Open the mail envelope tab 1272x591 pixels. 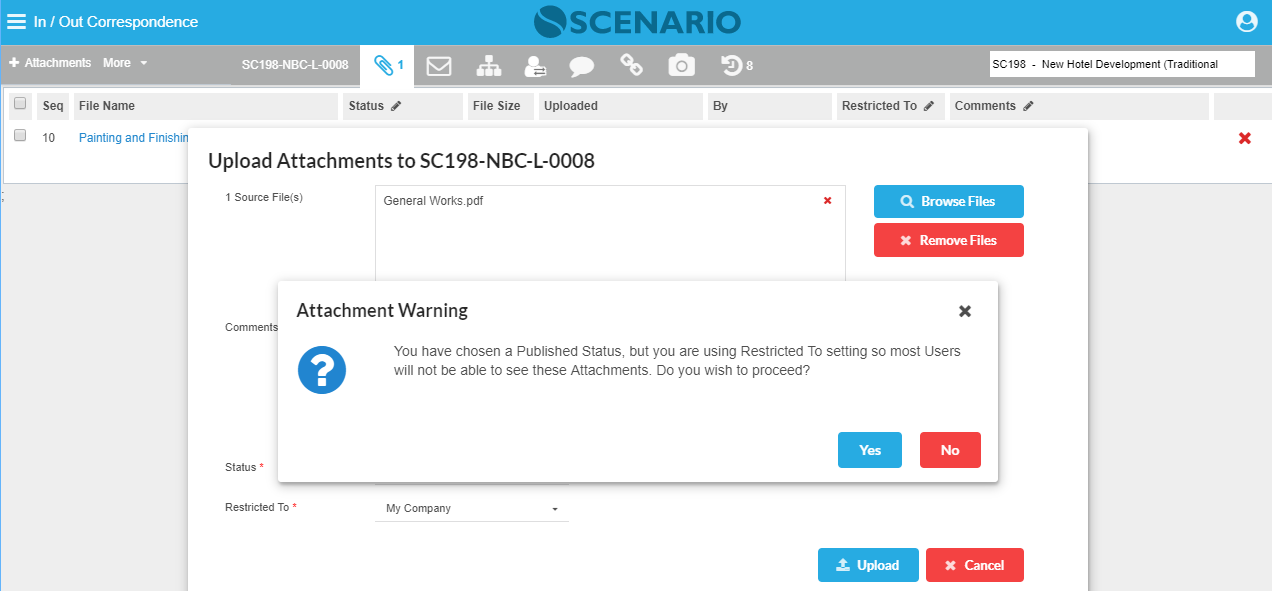click(x=439, y=66)
